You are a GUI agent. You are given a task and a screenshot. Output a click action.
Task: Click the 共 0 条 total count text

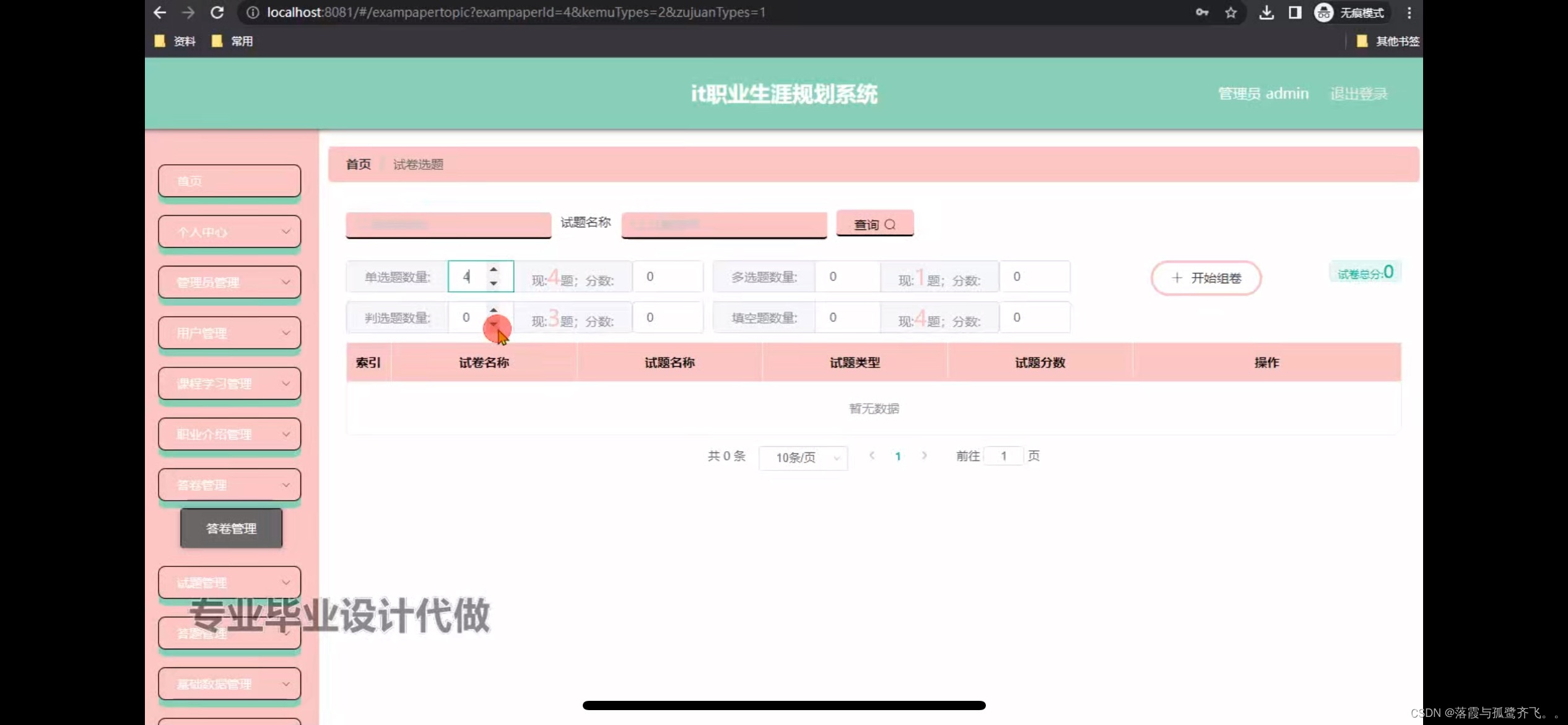pyautogui.click(x=726, y=456)
